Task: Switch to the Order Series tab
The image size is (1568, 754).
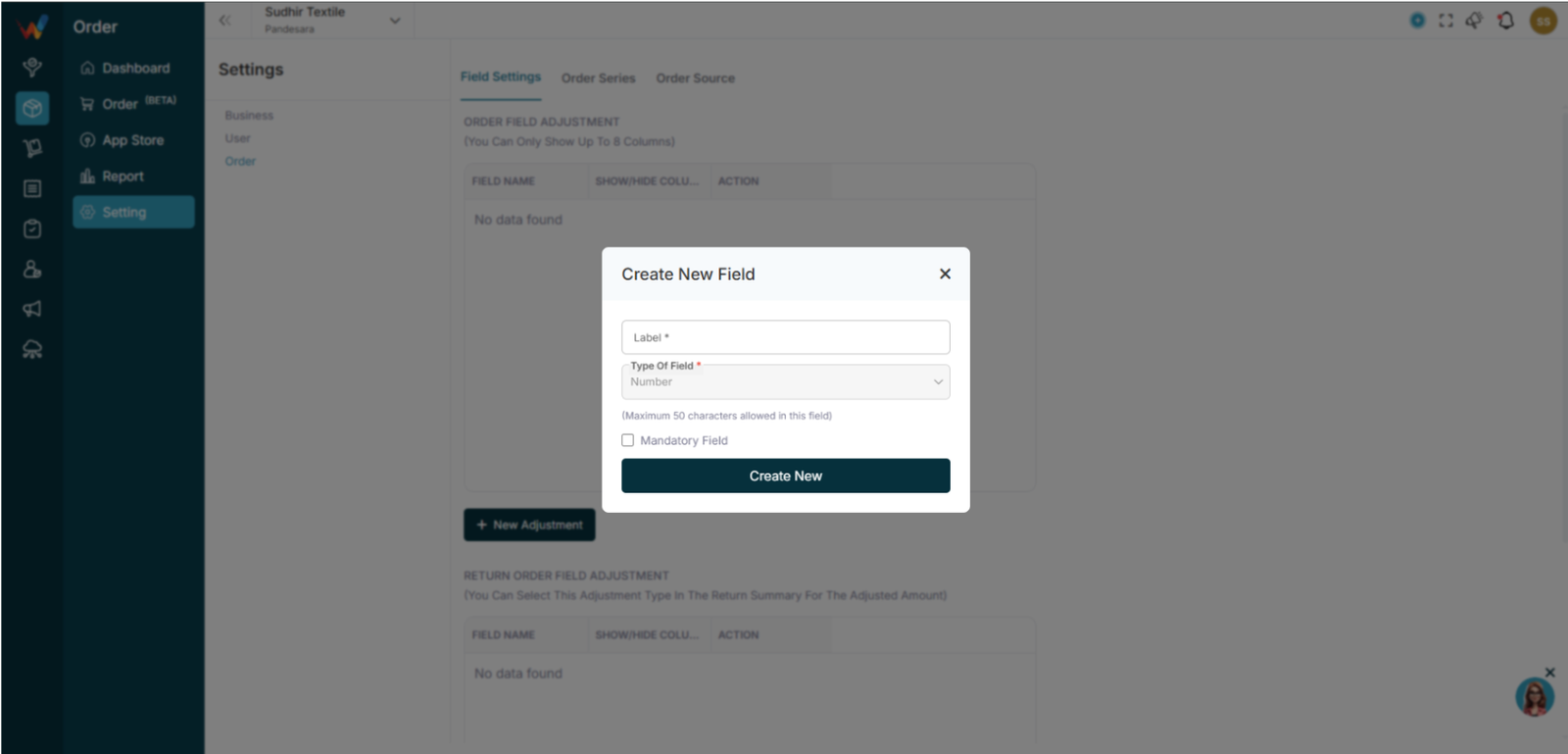Action: click(598, 78)
